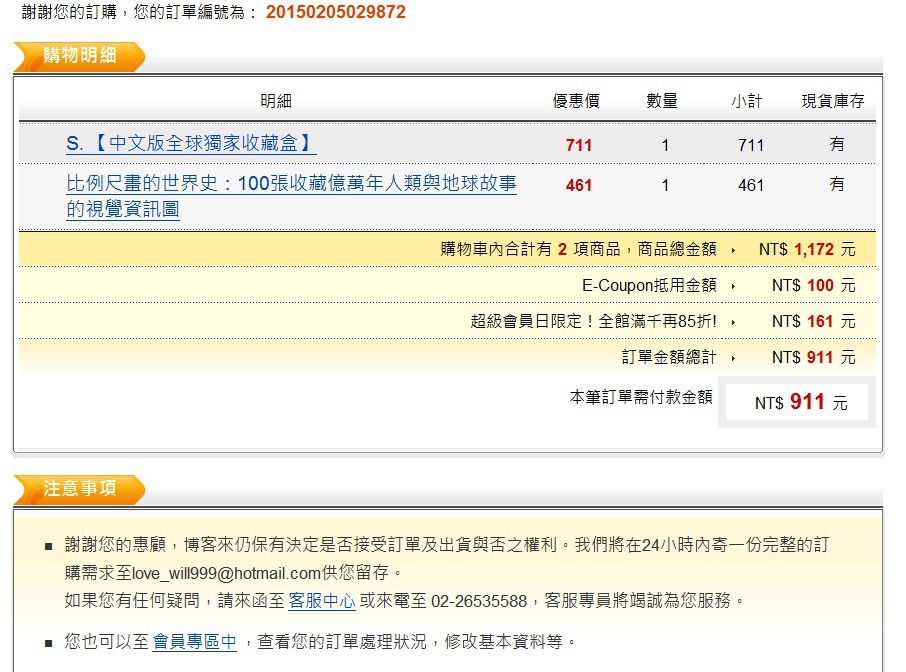Open the 會員專區中 link
This screenshot has height=672, width=906.
click(x=195, y=641)
